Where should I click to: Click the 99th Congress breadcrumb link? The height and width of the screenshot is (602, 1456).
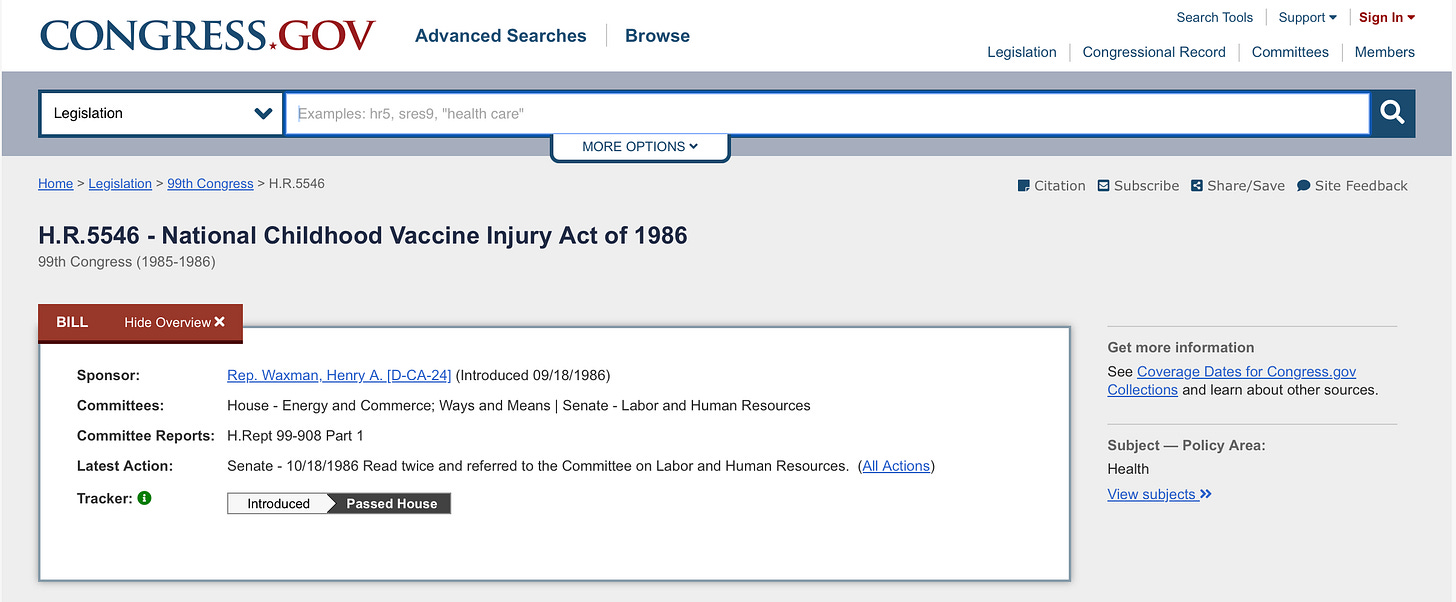coord(210,184)
